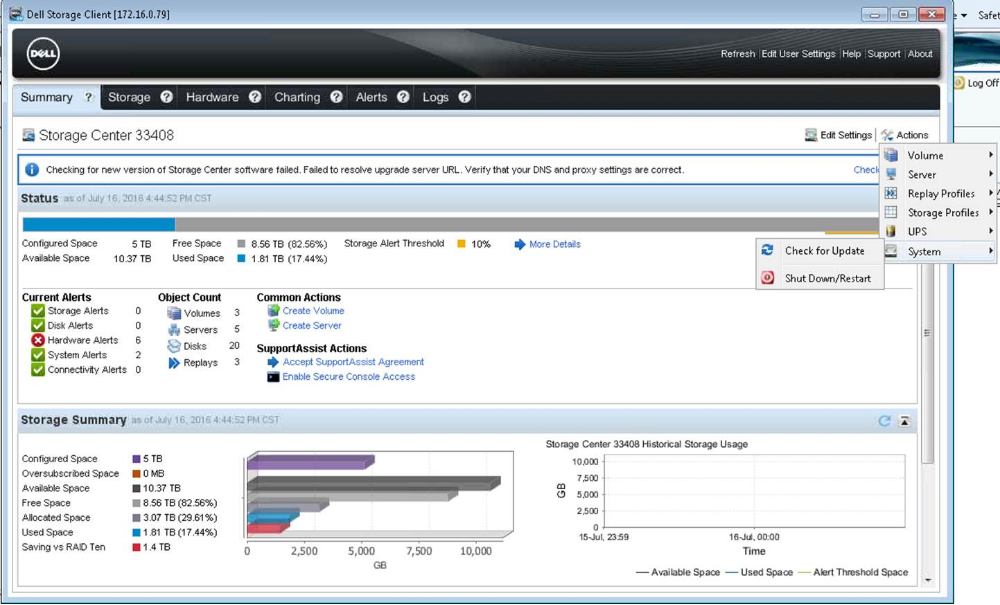Viewport: 1000px width, 605px height.
Task: Click Enable Secure Console Access link
Action: click(x=349, y=377)
